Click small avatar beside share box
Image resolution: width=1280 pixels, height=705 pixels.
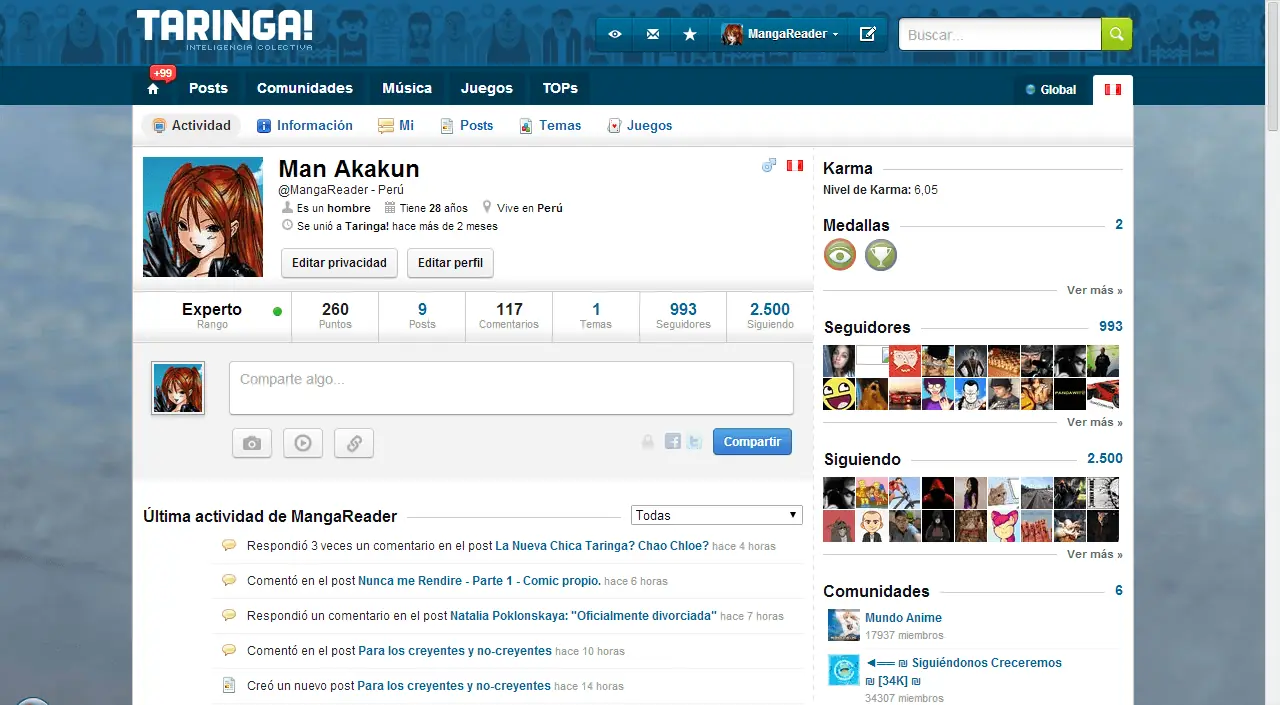178,388
